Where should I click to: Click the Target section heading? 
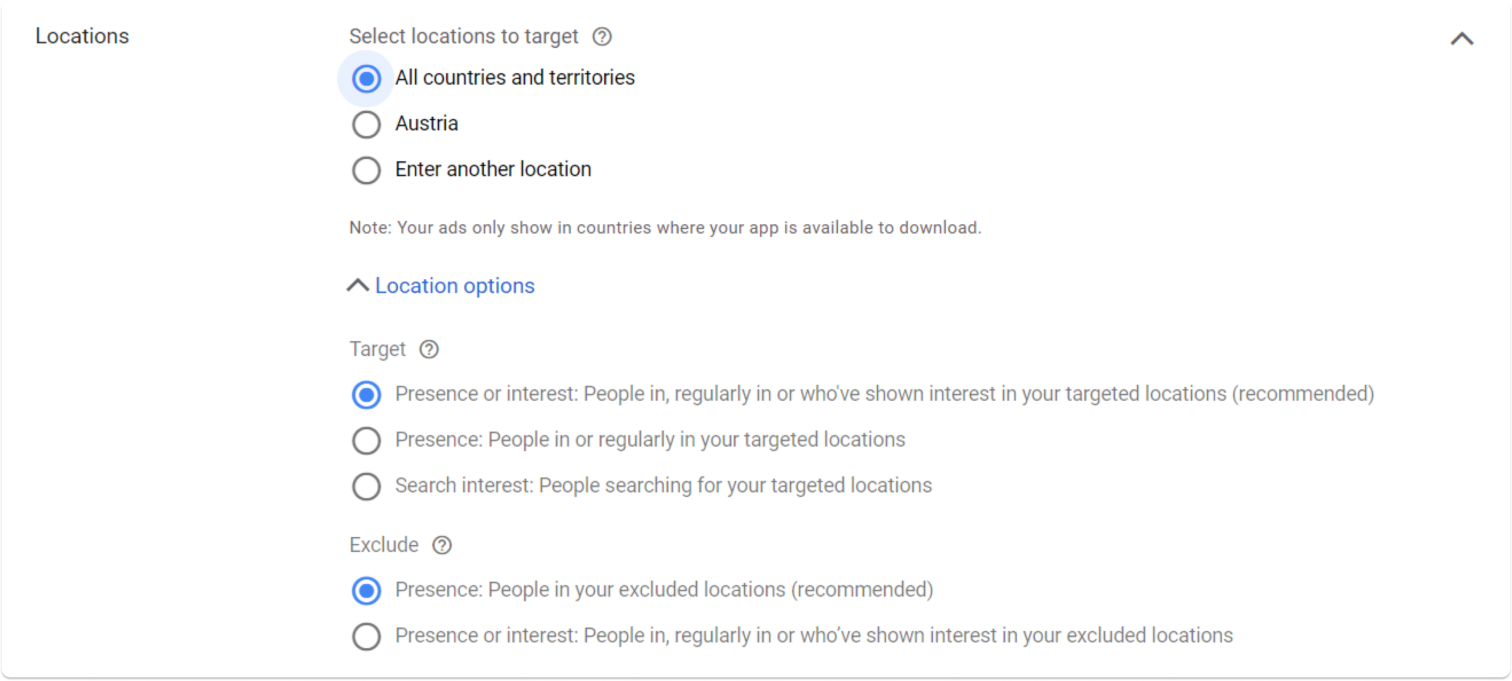(x=379, y=349)
